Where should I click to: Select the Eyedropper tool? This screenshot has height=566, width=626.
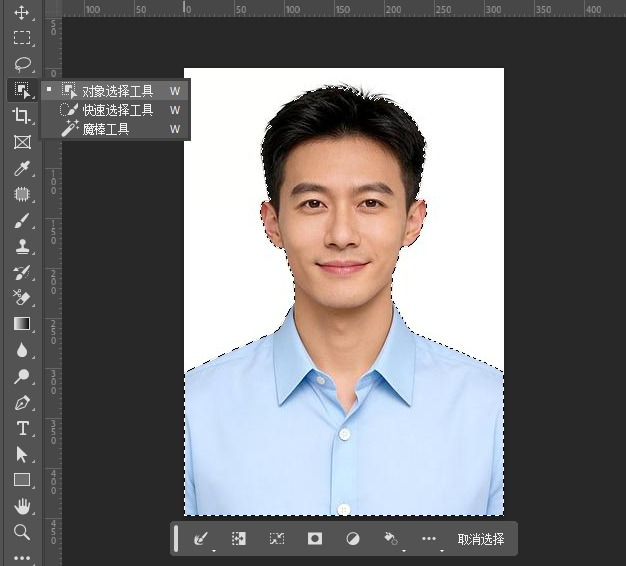[22, 168]
